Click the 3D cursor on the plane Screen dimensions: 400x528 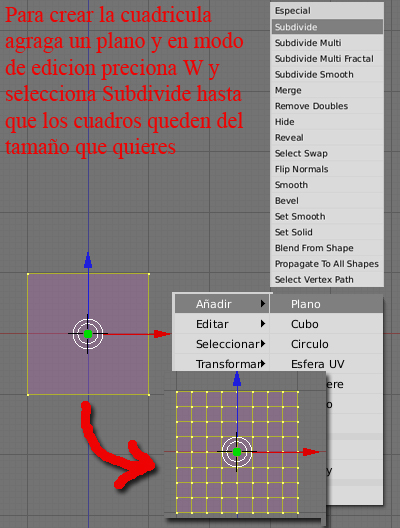coord(88,334)
